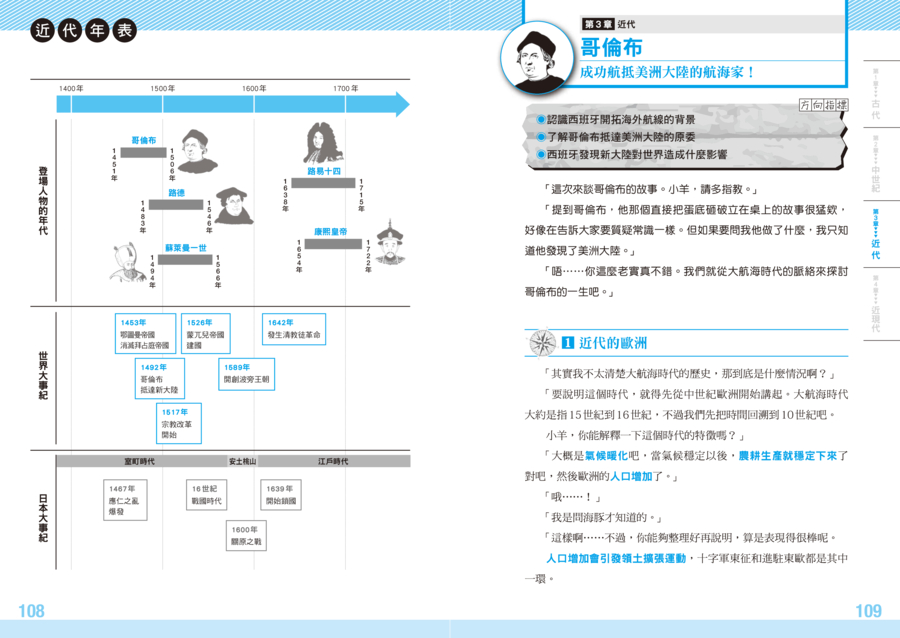Click the vertical 登場人物的年代 section label
This screenshot has height=638, width=900.
(x=43, y=201)
